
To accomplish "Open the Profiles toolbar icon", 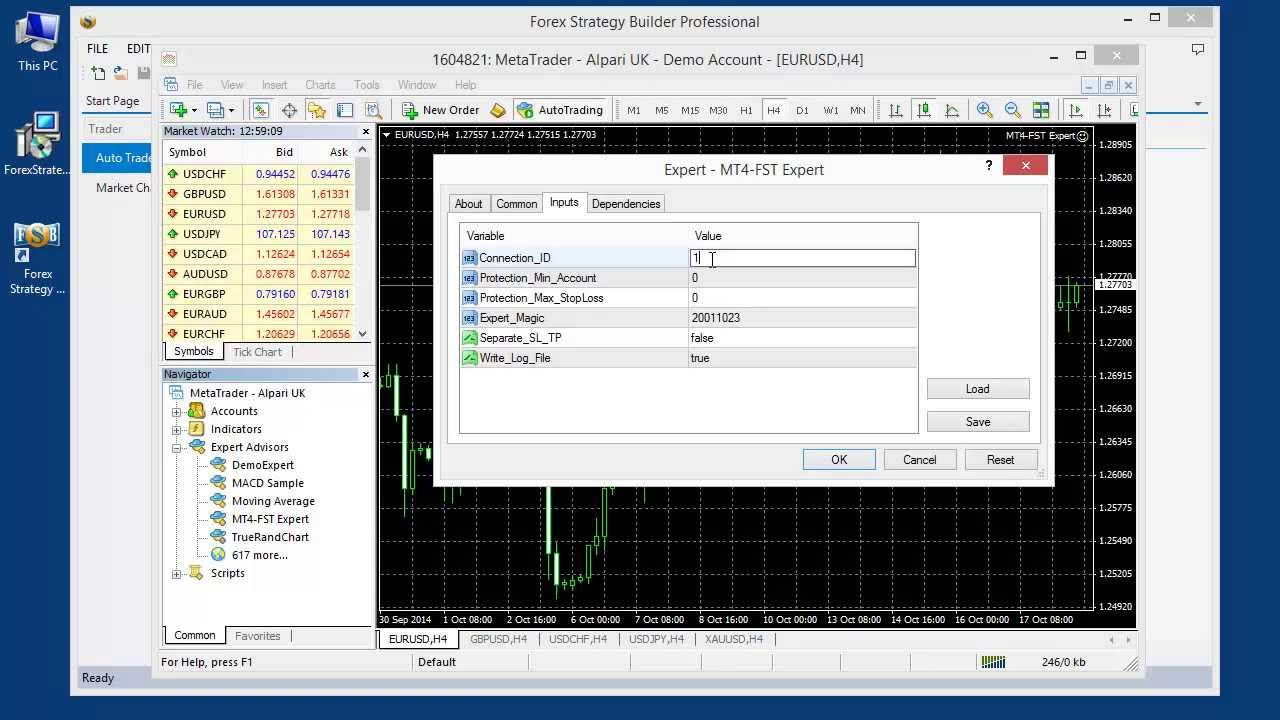I will click(x=215, y=110).
